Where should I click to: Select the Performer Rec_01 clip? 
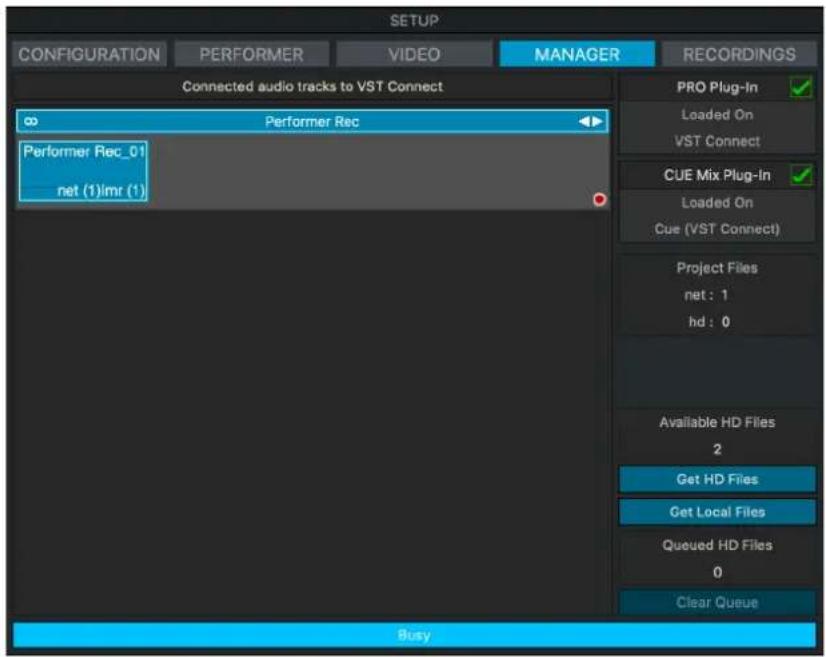83,171
